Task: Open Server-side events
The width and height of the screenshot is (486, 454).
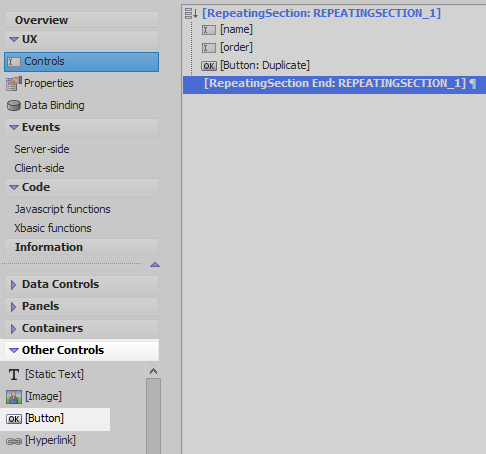Action: (x=42, y=149)
